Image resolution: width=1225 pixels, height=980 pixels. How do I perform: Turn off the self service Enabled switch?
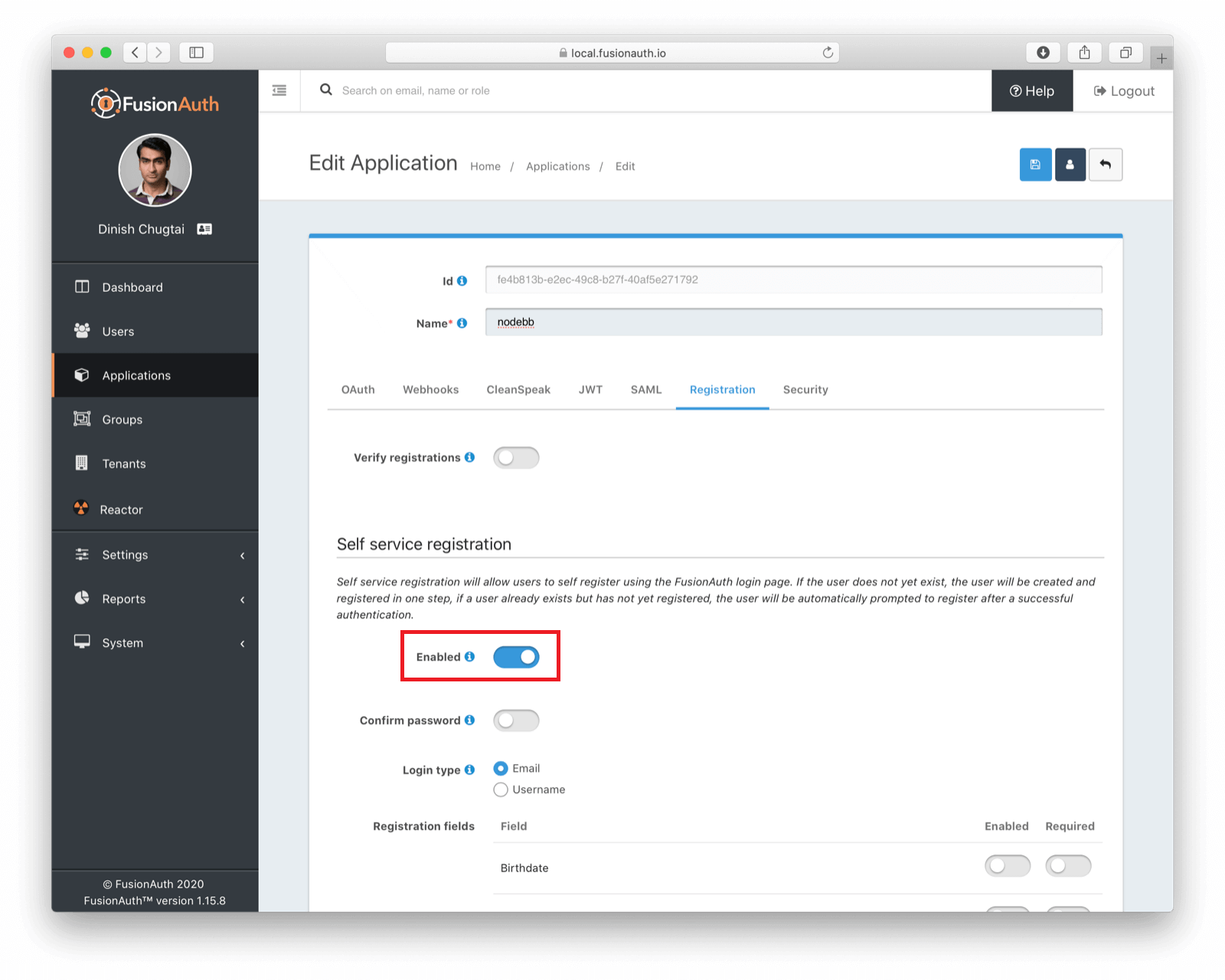[x=516, y=657]
